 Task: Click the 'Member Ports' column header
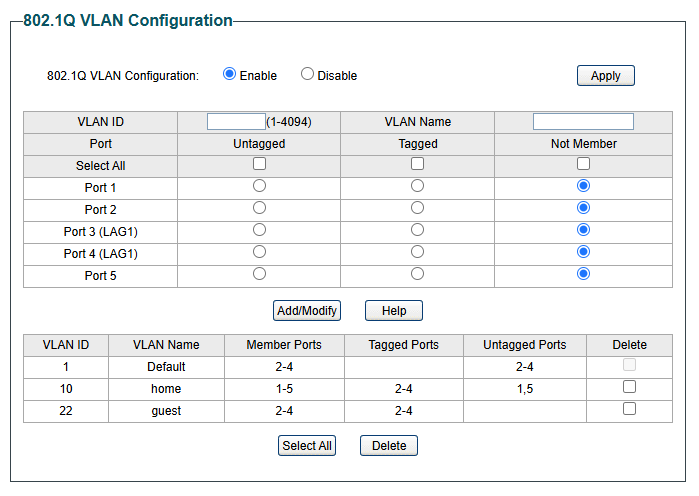tap(284, 345)
